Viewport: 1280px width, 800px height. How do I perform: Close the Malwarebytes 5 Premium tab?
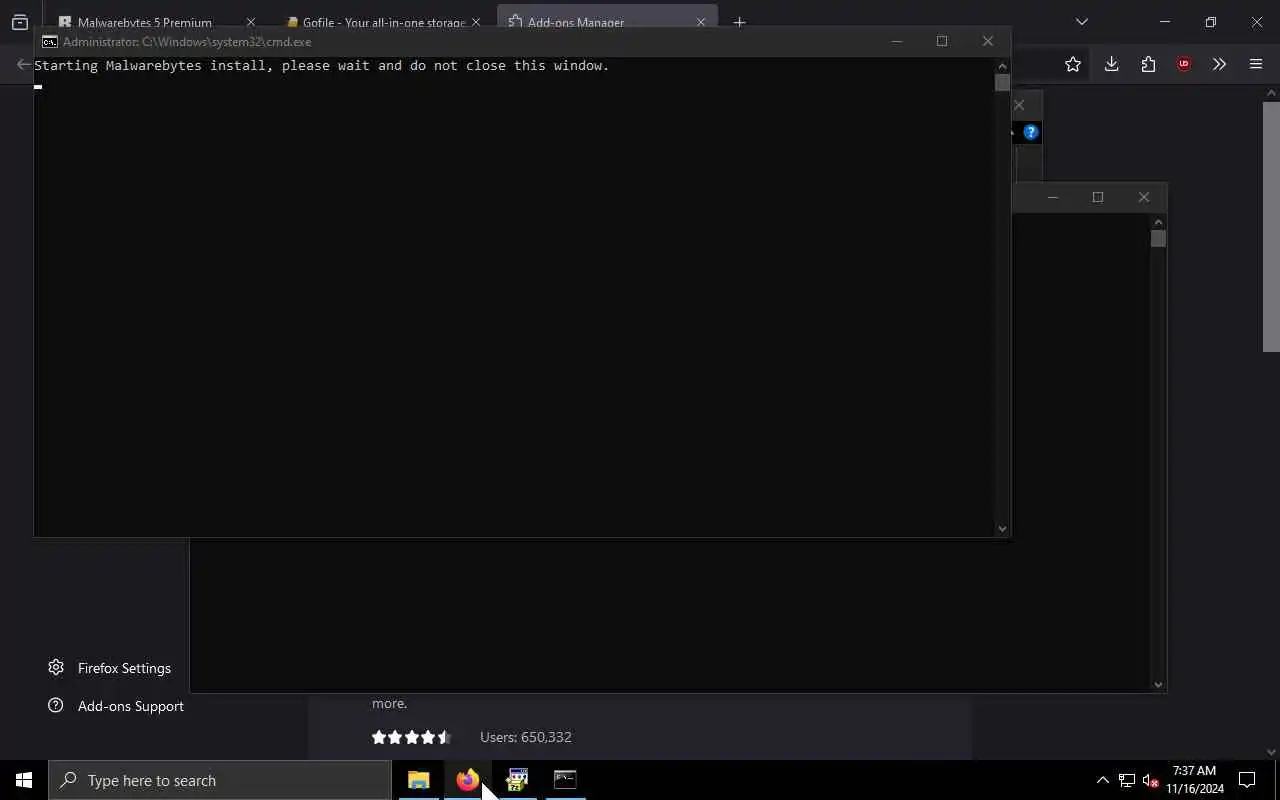[x=251, y=22]
